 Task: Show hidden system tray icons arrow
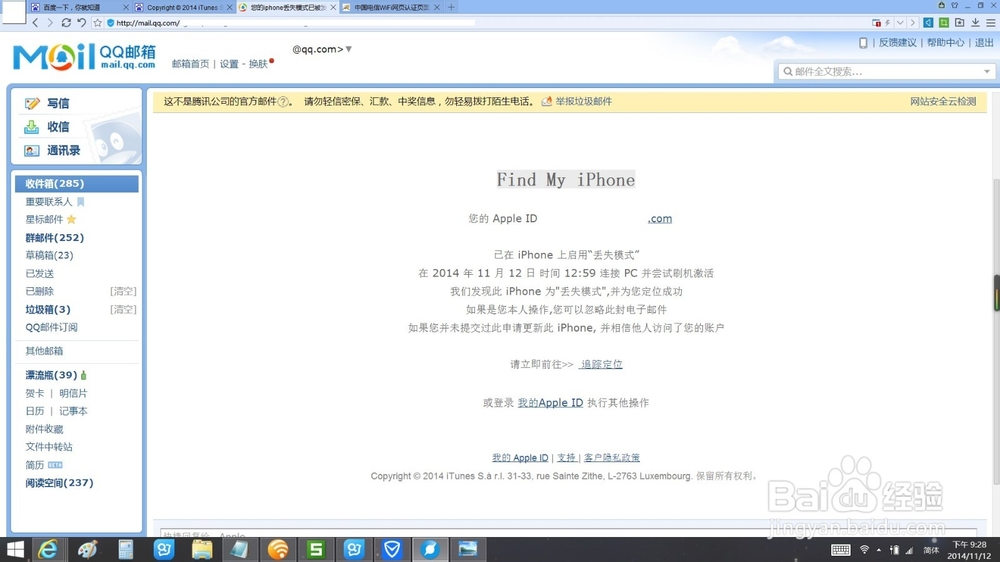click(879, 550)
